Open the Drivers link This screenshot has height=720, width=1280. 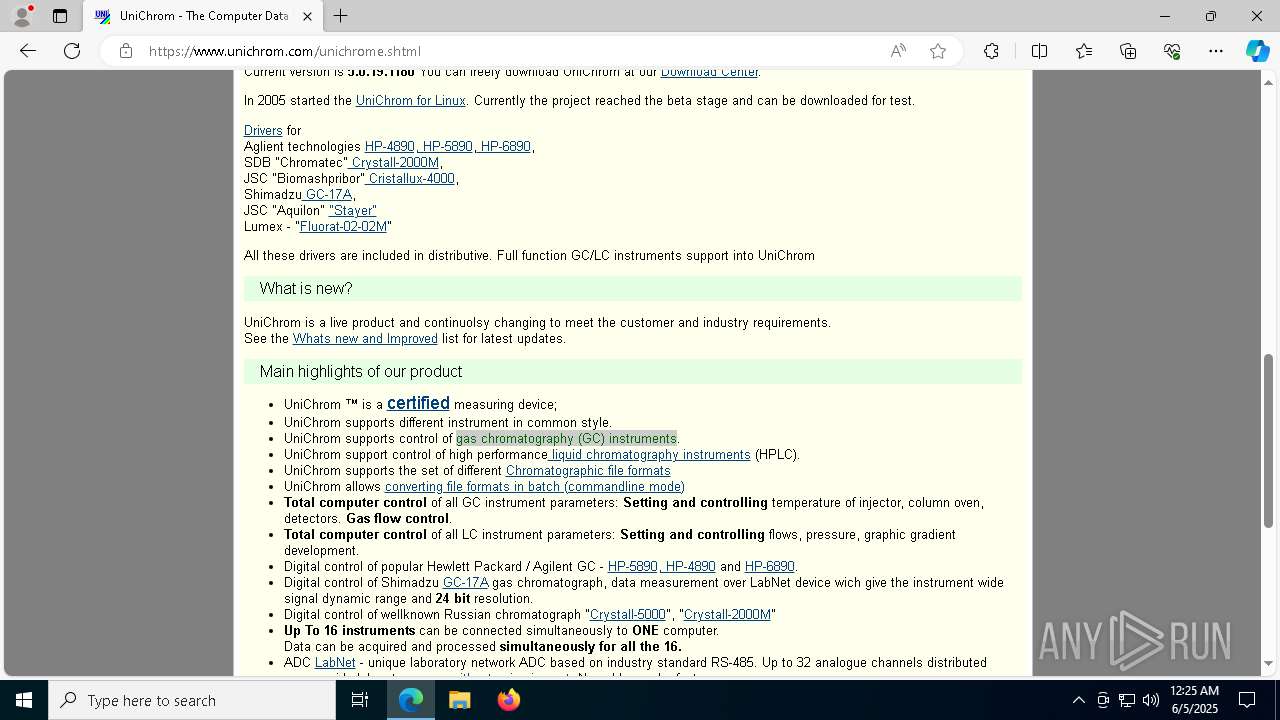(x=263, y=131)
